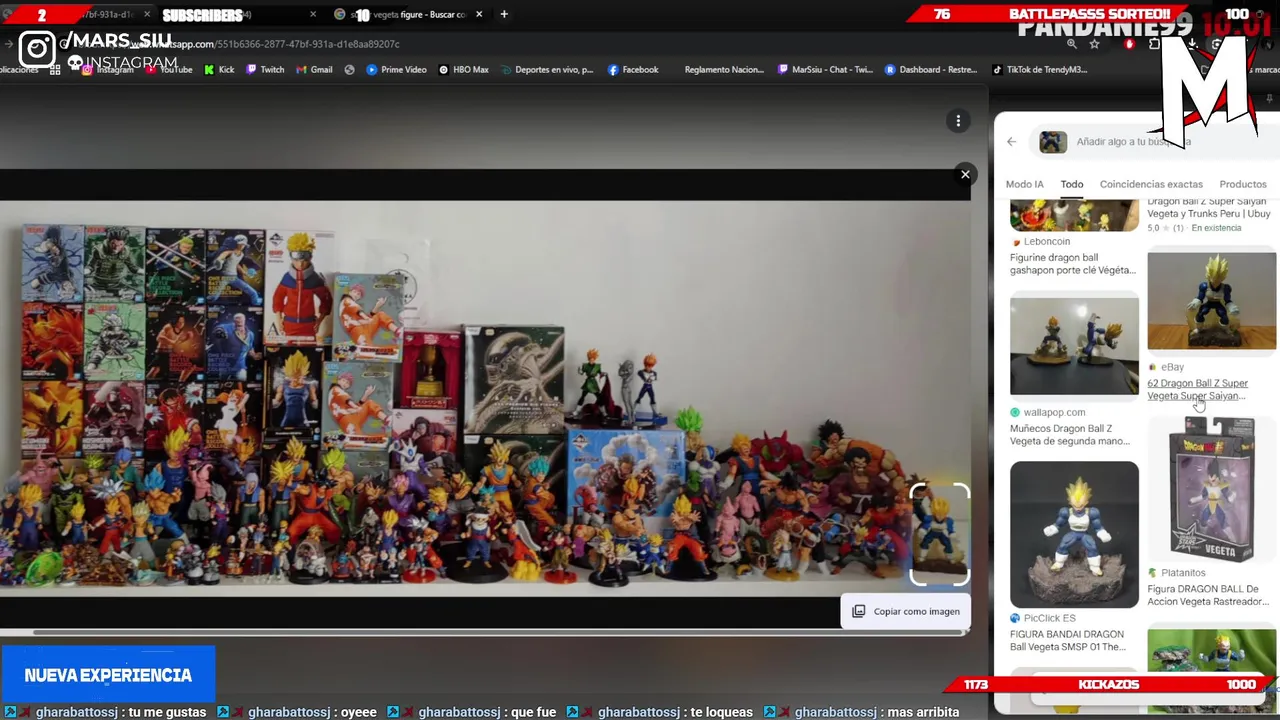Open PicClick 'FIGURA BANDAI DRAGON Ball Vegeta' result

1068,640
